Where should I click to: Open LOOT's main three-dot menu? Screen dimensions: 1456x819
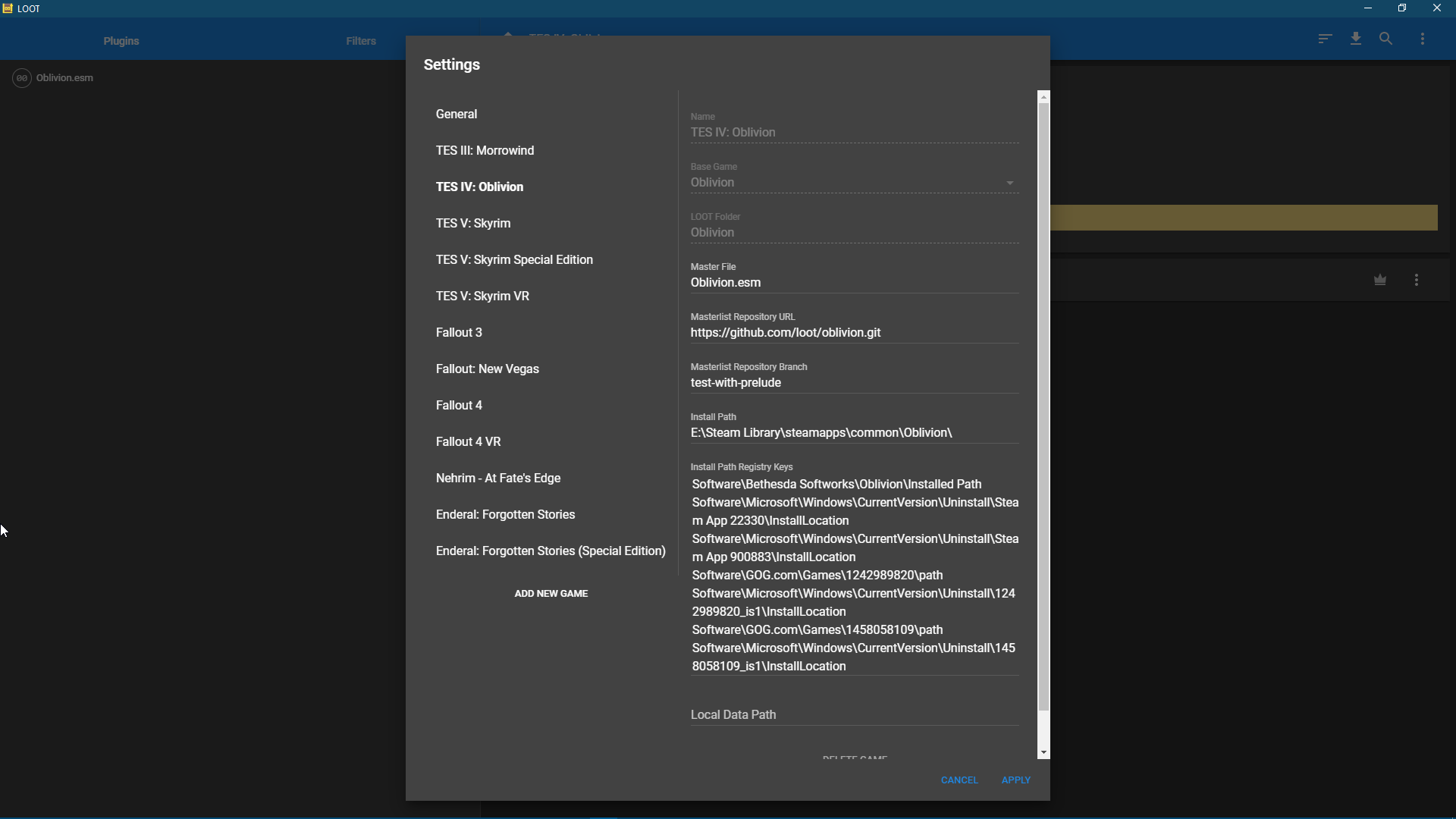(1423, 39)
